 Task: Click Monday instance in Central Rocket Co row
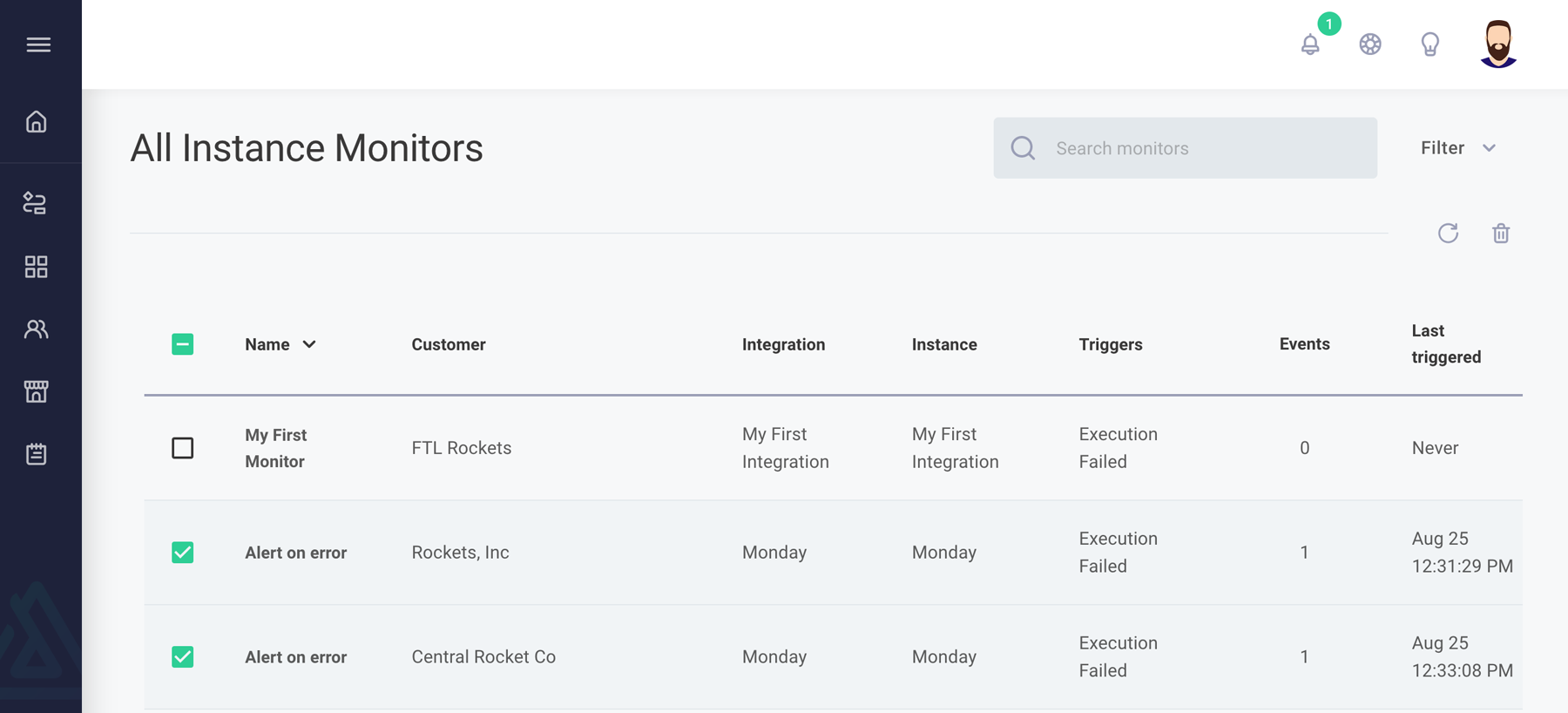pos(944,657)
